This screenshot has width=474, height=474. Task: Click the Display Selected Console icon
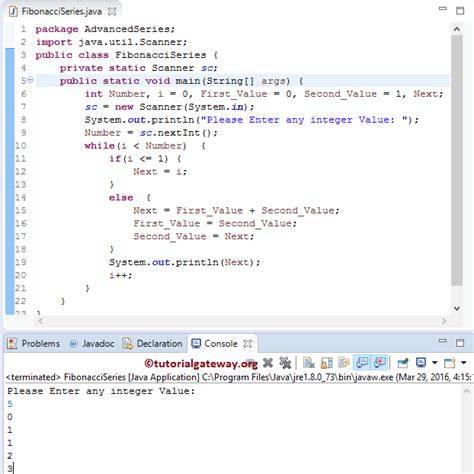tap(421, 363)
